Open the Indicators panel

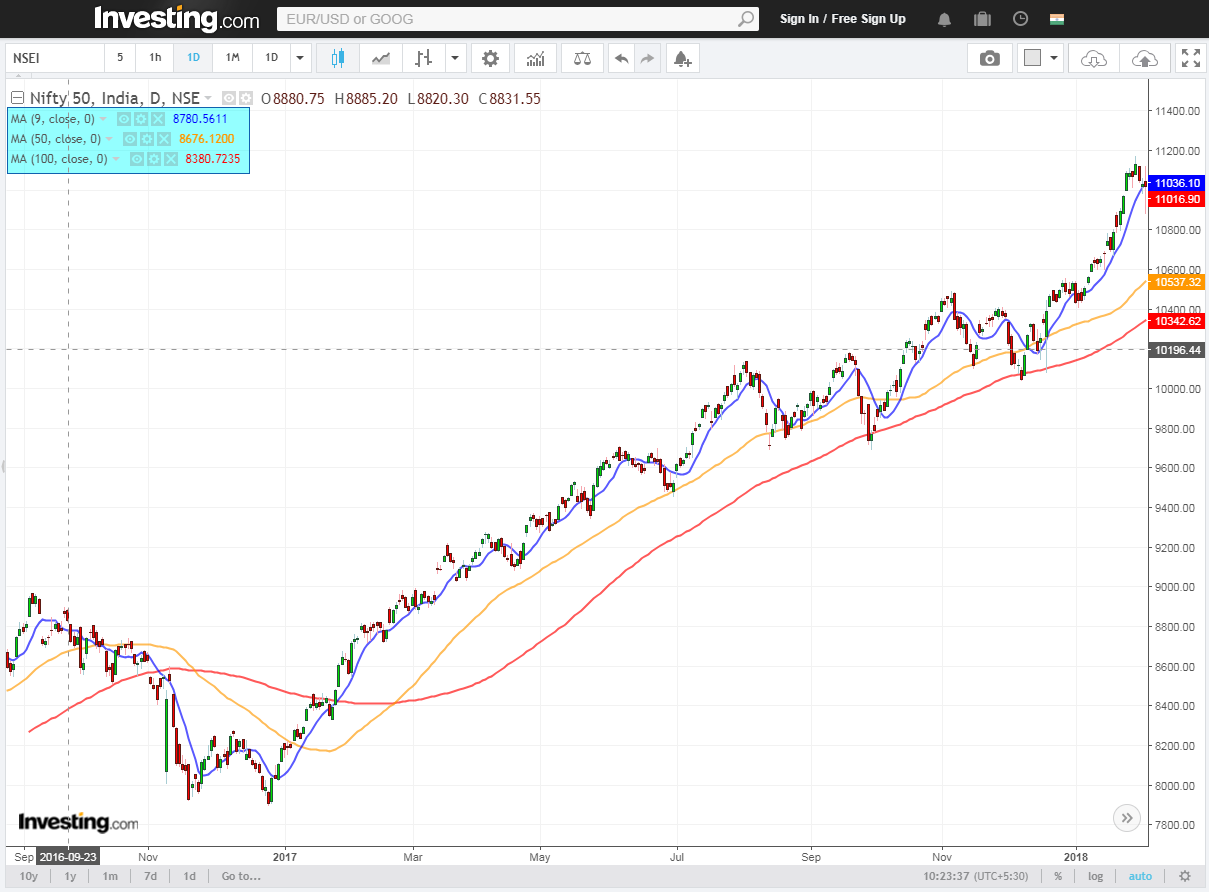[535, 58]
